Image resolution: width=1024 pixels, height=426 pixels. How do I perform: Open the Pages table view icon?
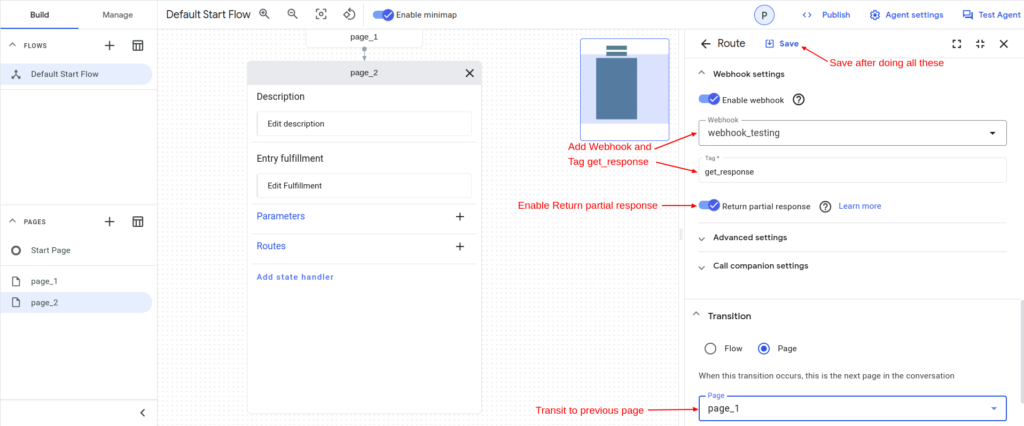(138, 222)
